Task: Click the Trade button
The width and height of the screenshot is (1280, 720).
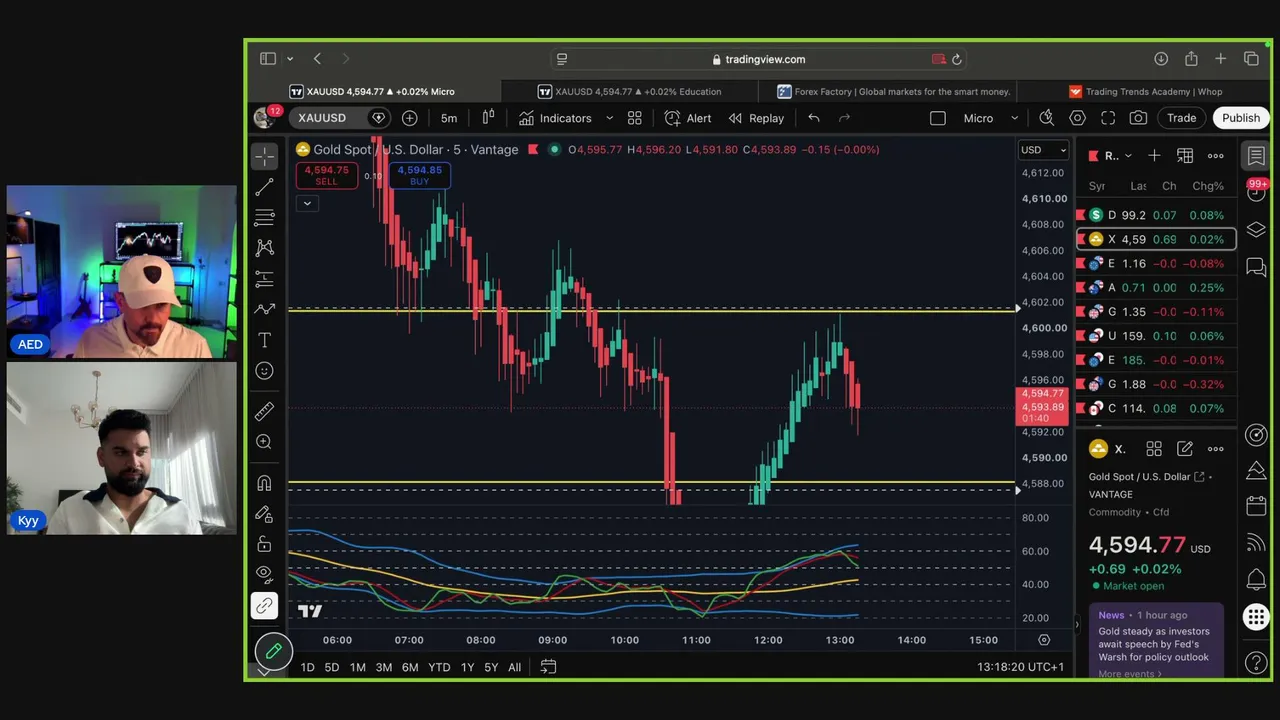Action: [x=1181, y=118]
